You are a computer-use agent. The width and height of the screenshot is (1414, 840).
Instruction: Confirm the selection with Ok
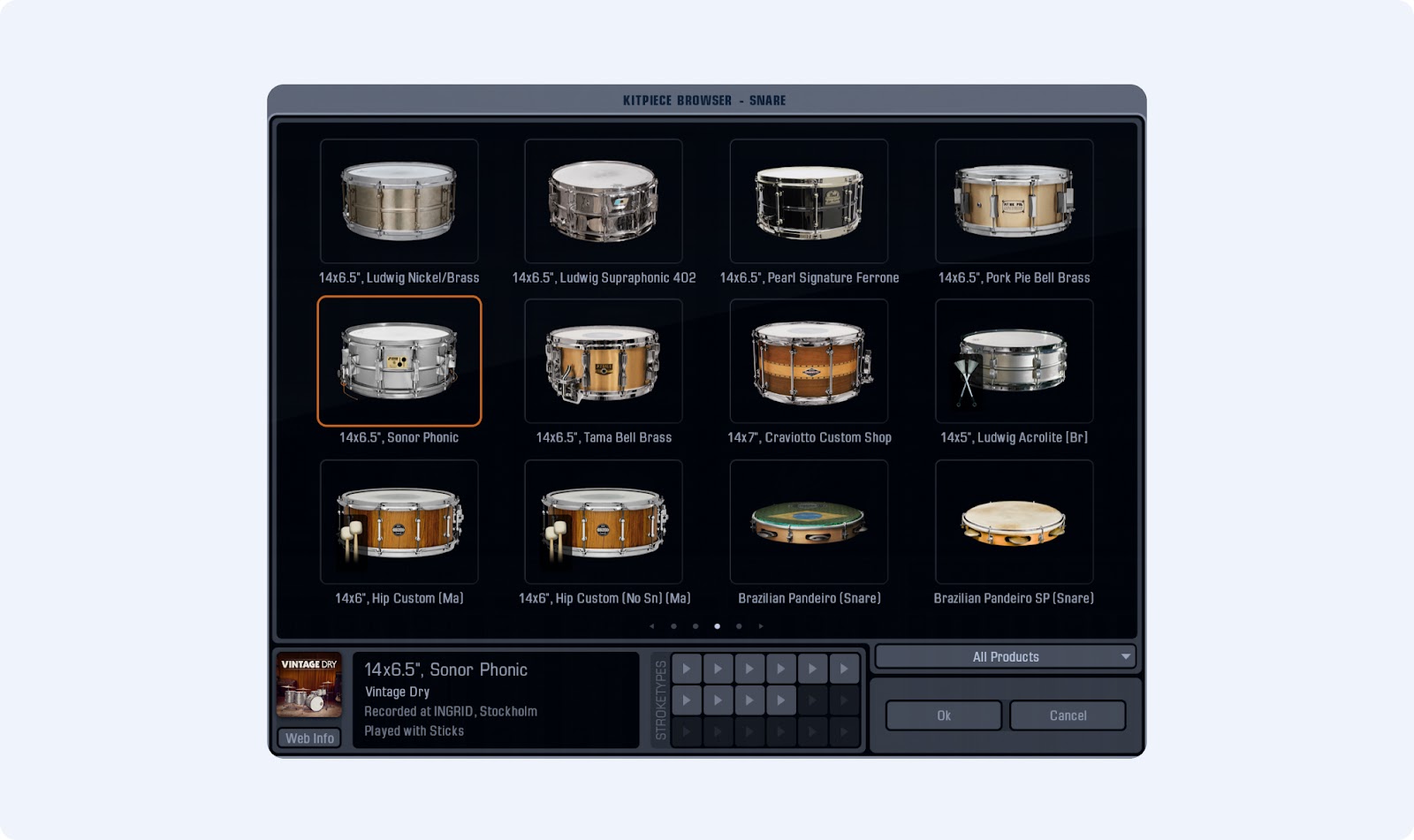pos(942,715)
